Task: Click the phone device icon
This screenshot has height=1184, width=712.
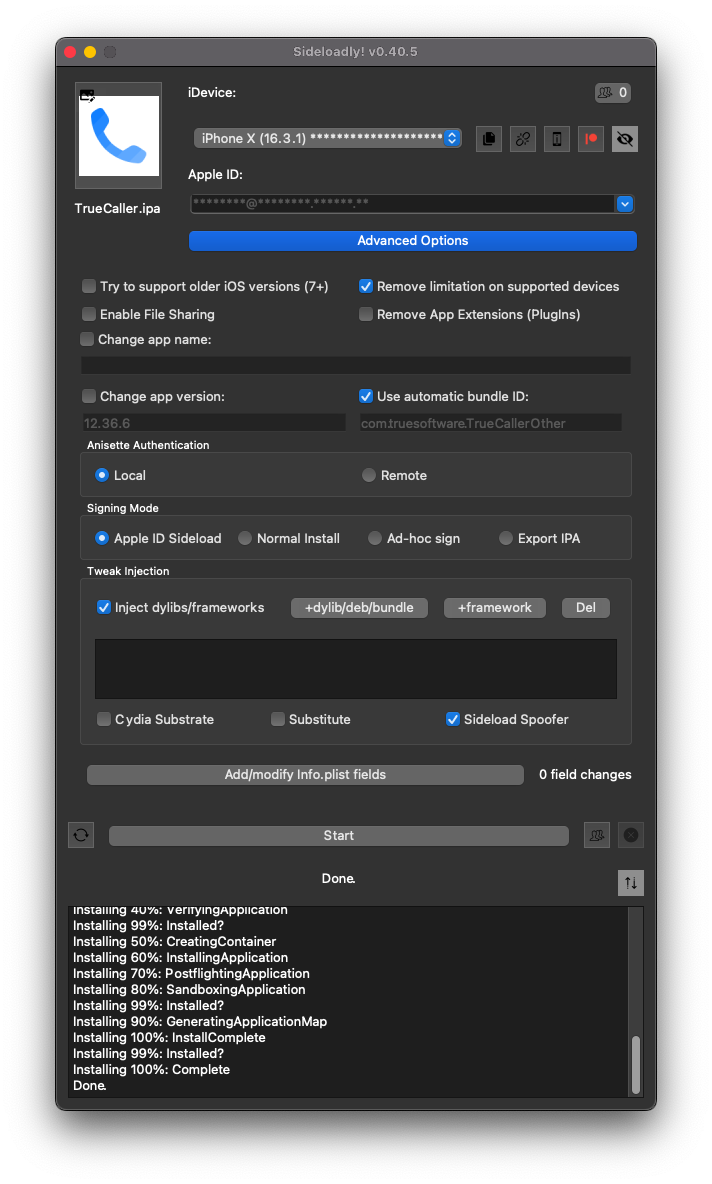Action: tap(556, 139)
